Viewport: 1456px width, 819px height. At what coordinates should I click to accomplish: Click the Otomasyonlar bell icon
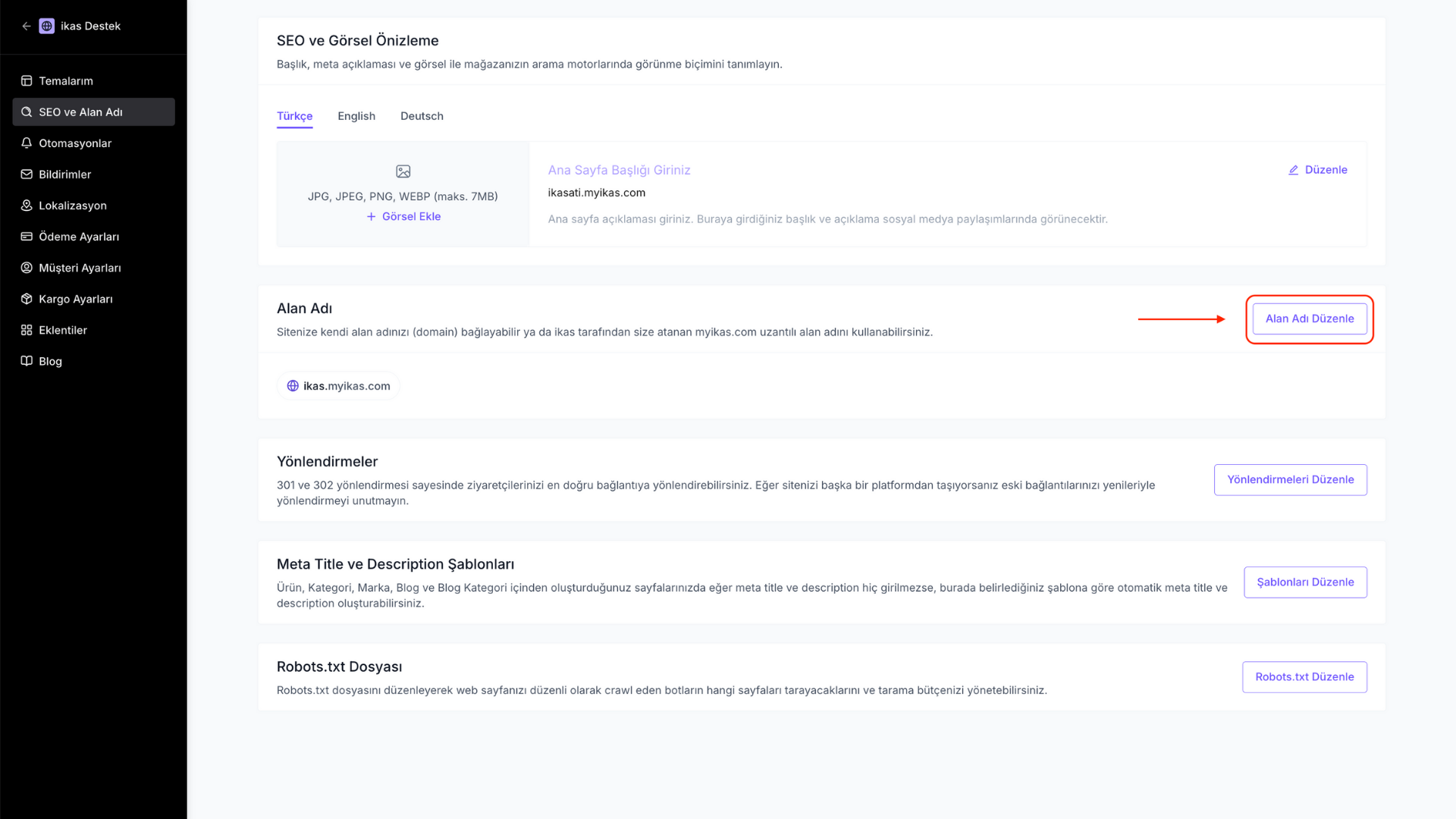point(27,143)
